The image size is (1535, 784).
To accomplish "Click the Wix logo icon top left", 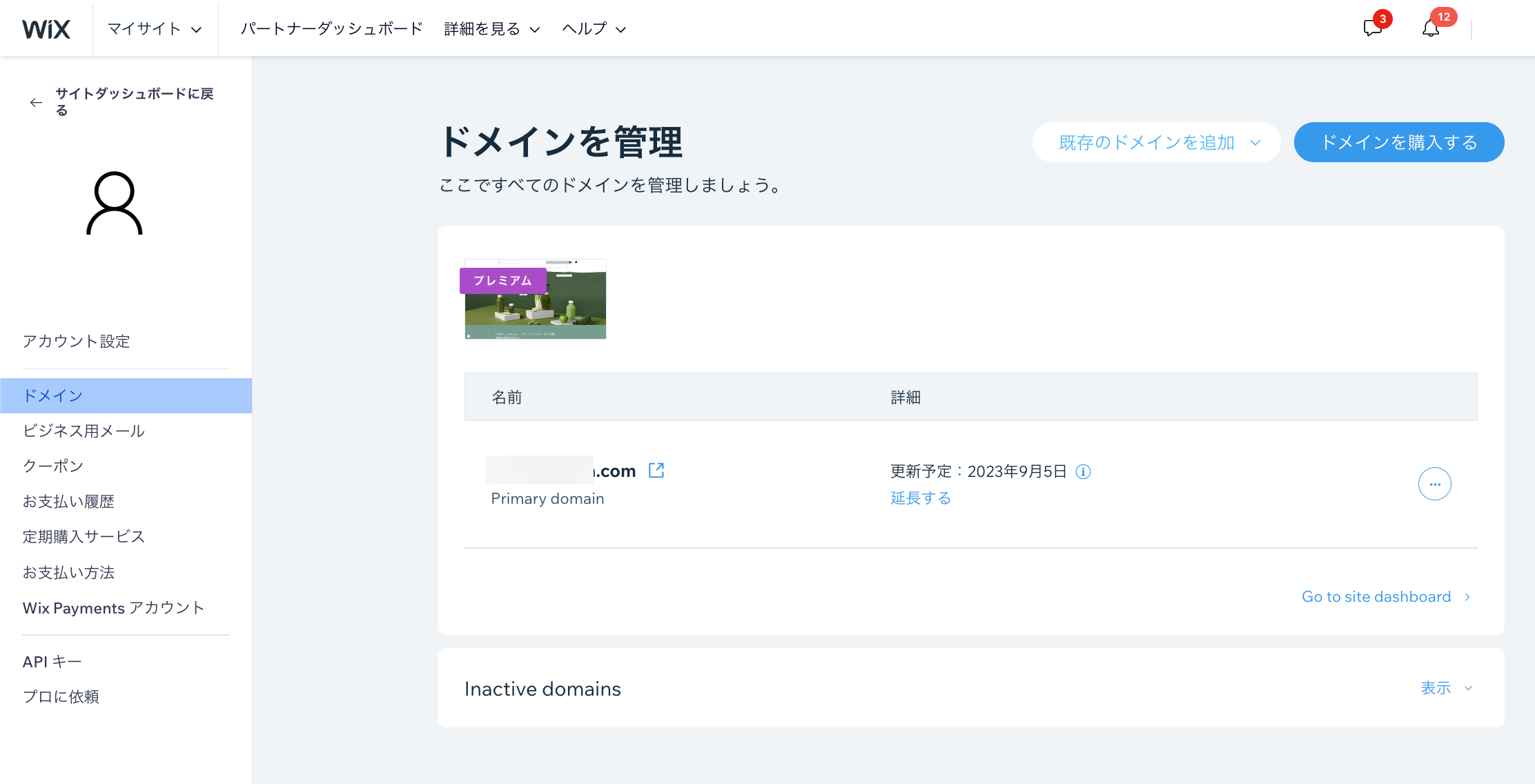I will 47,28.
